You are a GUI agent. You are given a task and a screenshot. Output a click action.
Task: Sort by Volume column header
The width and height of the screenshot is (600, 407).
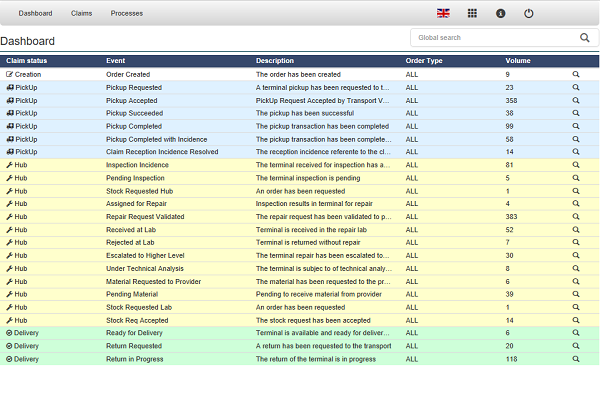click(518, 61)
